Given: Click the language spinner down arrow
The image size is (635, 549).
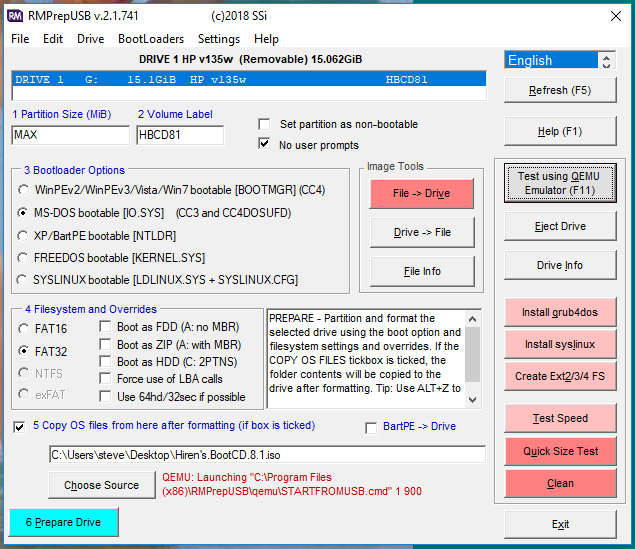Looking at the screenshot, I should pos(606,65).
